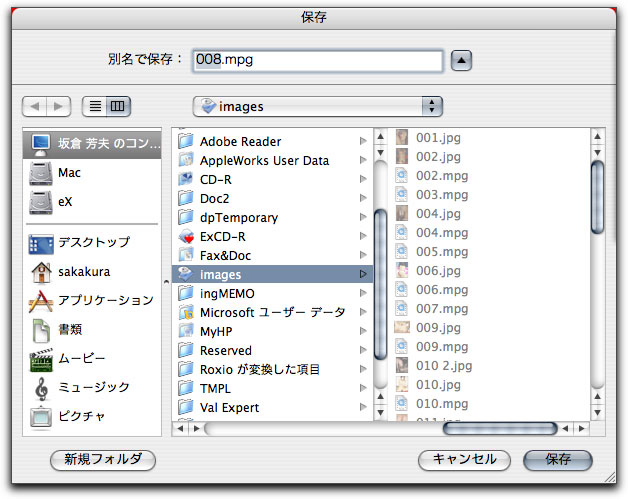Go back with the left navigation arrow
The image size is (628, 499).
35,107
